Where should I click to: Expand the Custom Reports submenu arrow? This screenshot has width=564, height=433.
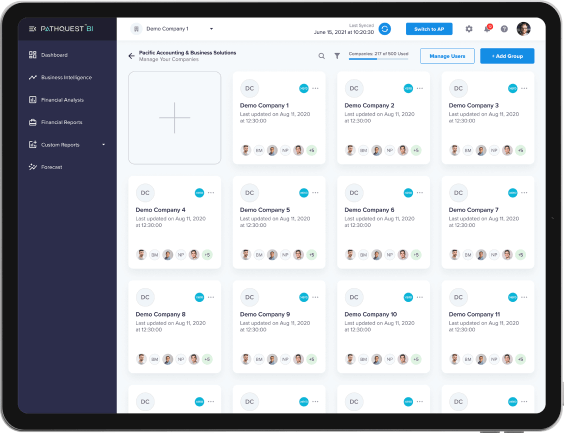coord(104,145)
